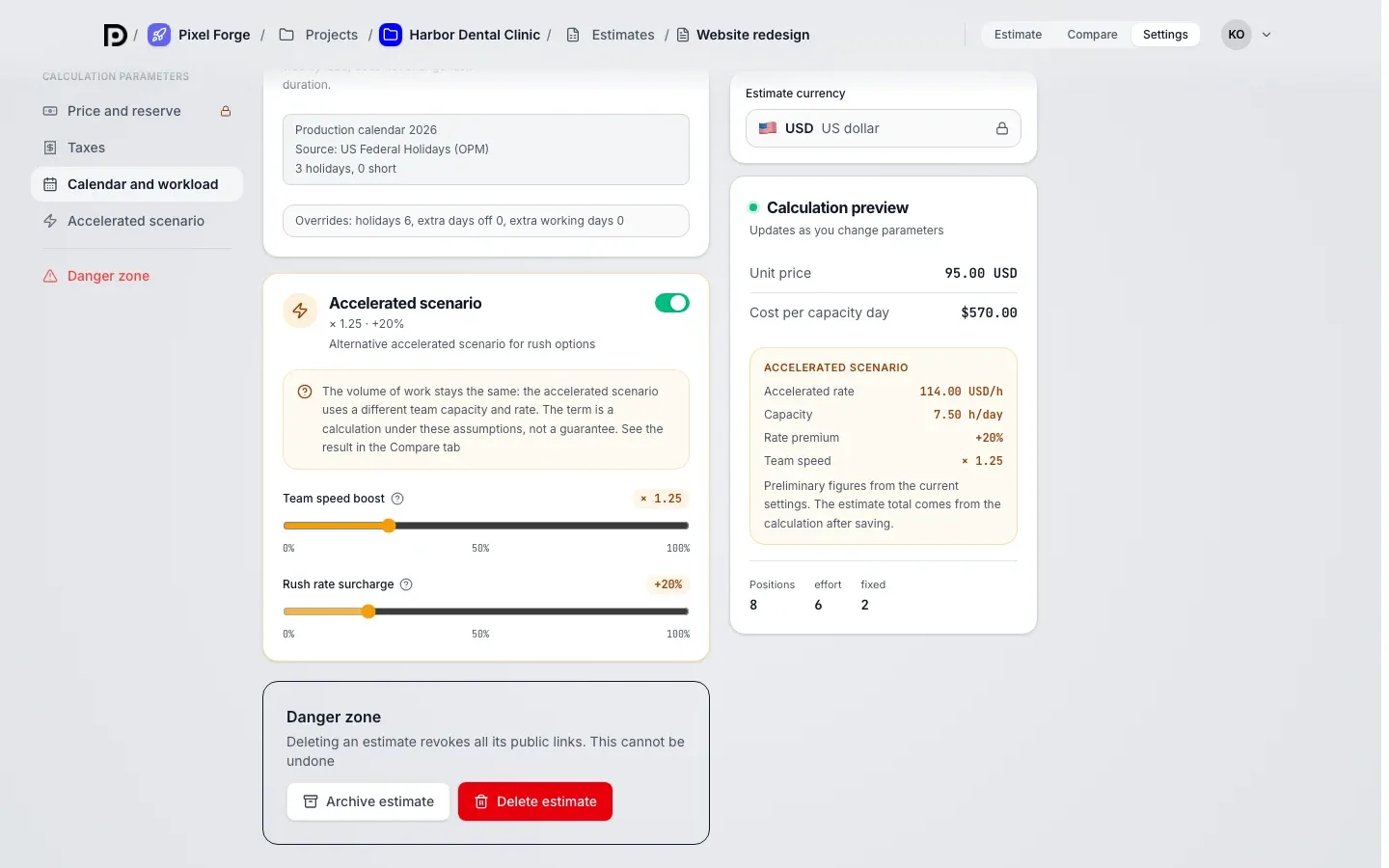This screenshot has height=868, width=1389.
Task: Click the help icon next to Team speed boost
Action: click(397, 499)
